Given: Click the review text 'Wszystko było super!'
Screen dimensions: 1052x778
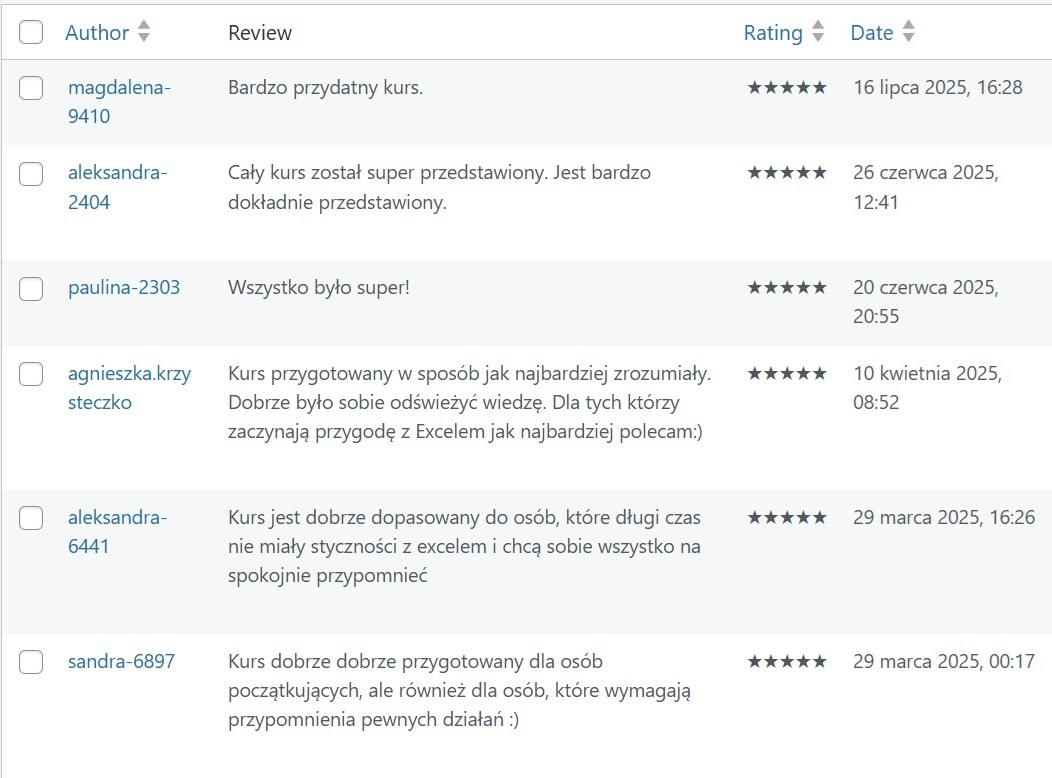Looking at the screenshot, I should [x=319, y=288].
